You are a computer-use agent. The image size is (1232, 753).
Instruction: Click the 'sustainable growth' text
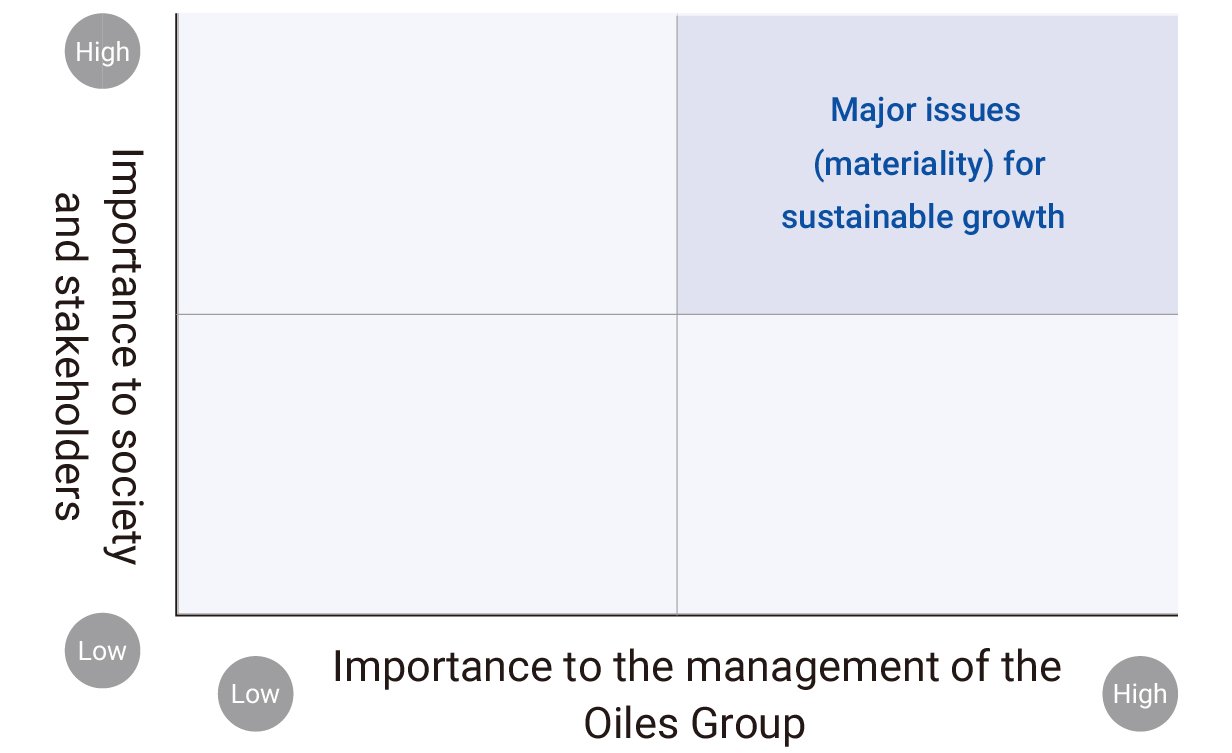coord(923,217)
